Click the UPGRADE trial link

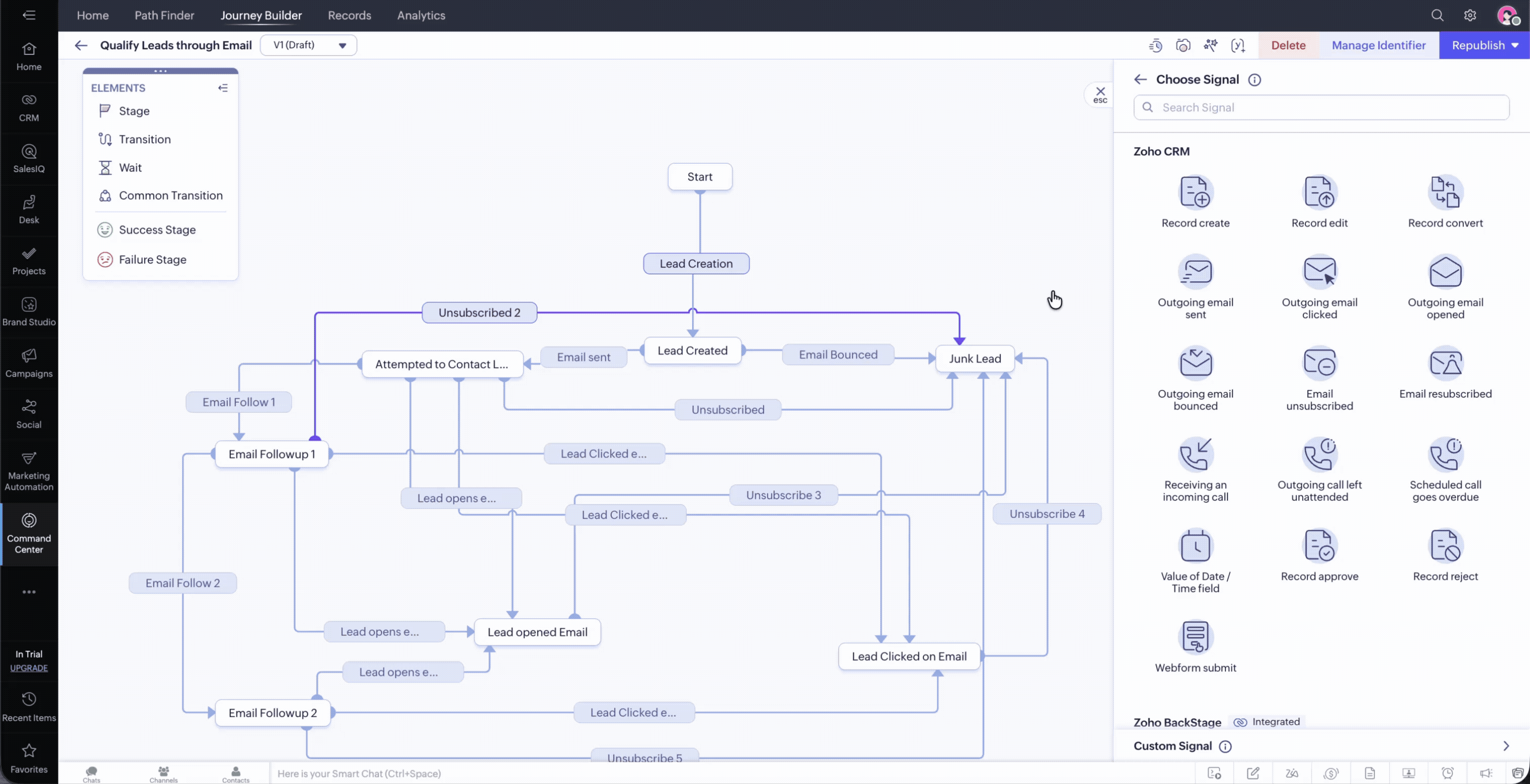coord(28,668)
